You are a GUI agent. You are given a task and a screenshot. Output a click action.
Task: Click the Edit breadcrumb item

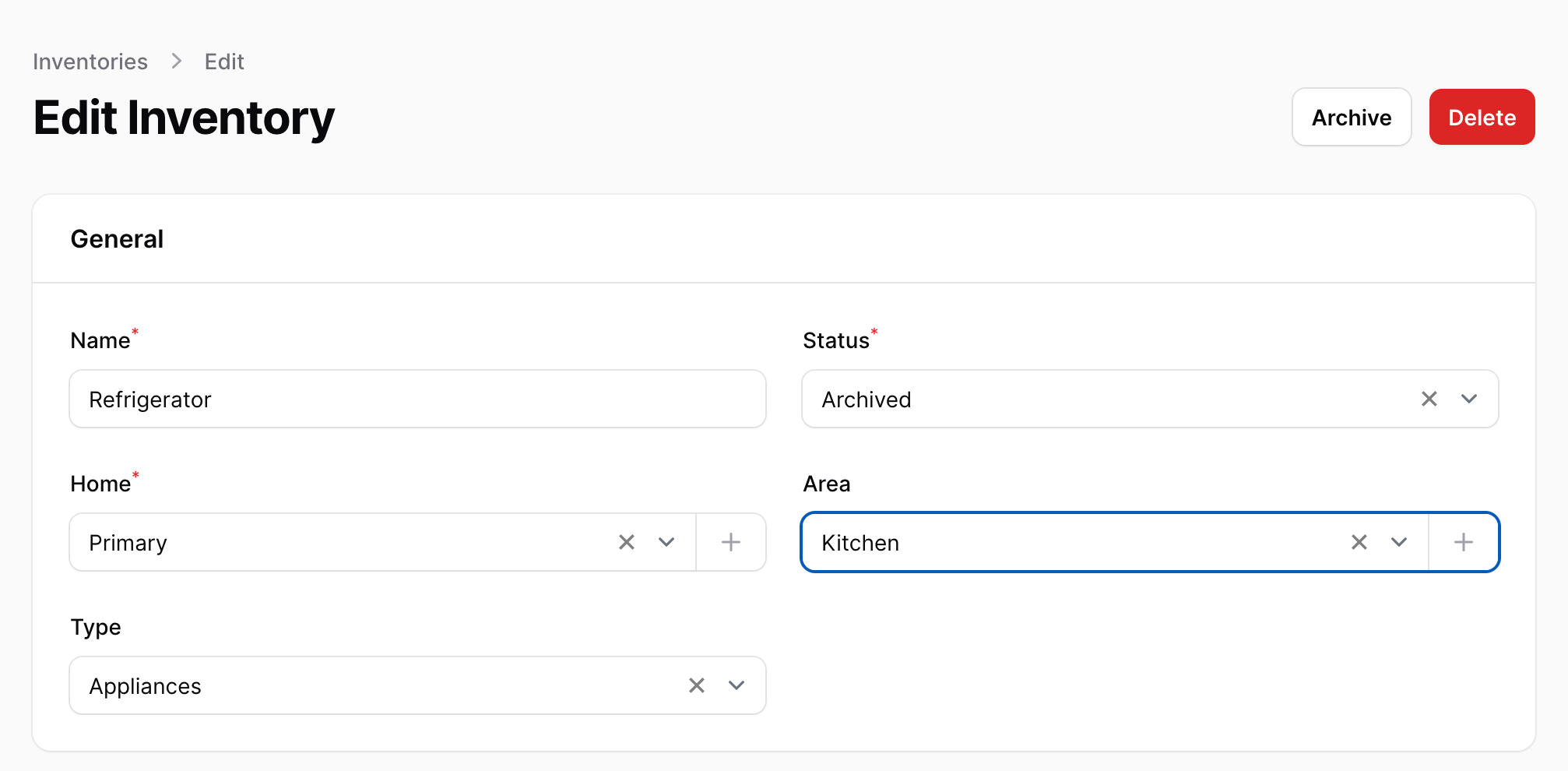224,62
